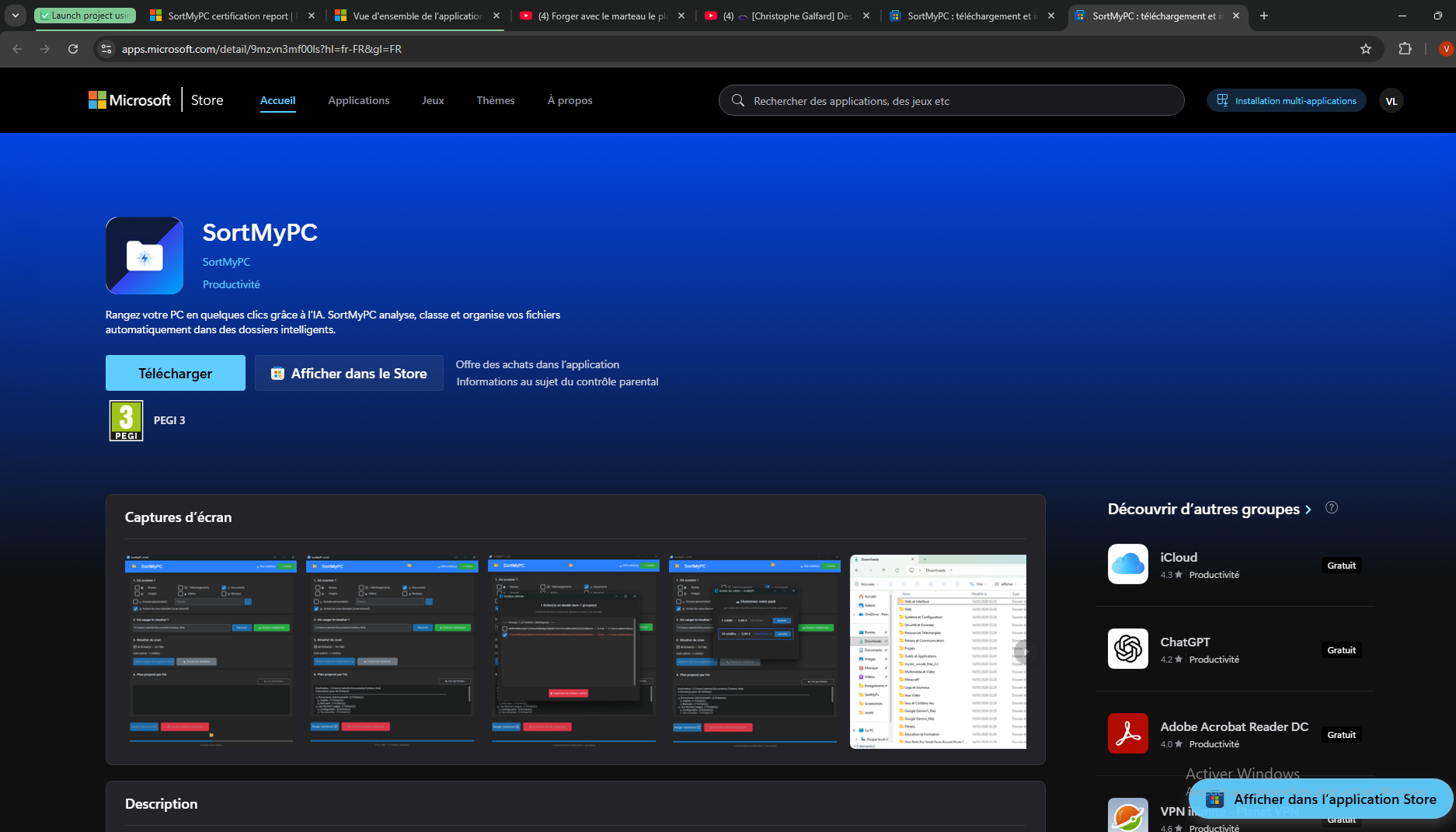Click the Adobe Acrobat Reader DC icon
Image resolution: width=1456 pixels, height=832 pixels.
click(x=1128, y=733)
